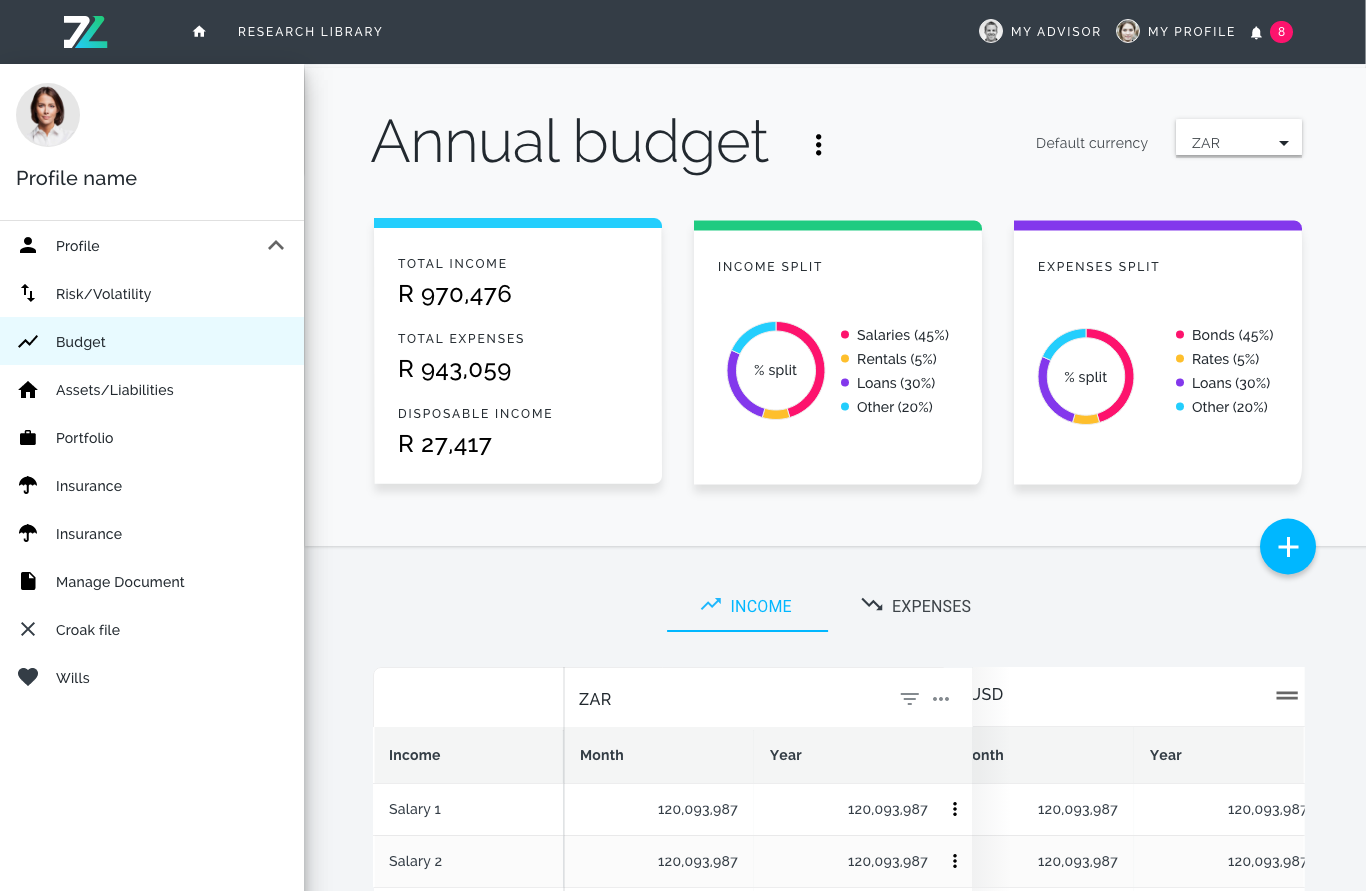Click the filter icon in ZAR column
This screenshot has height=891, width=1366.
(x=909, y=699)
